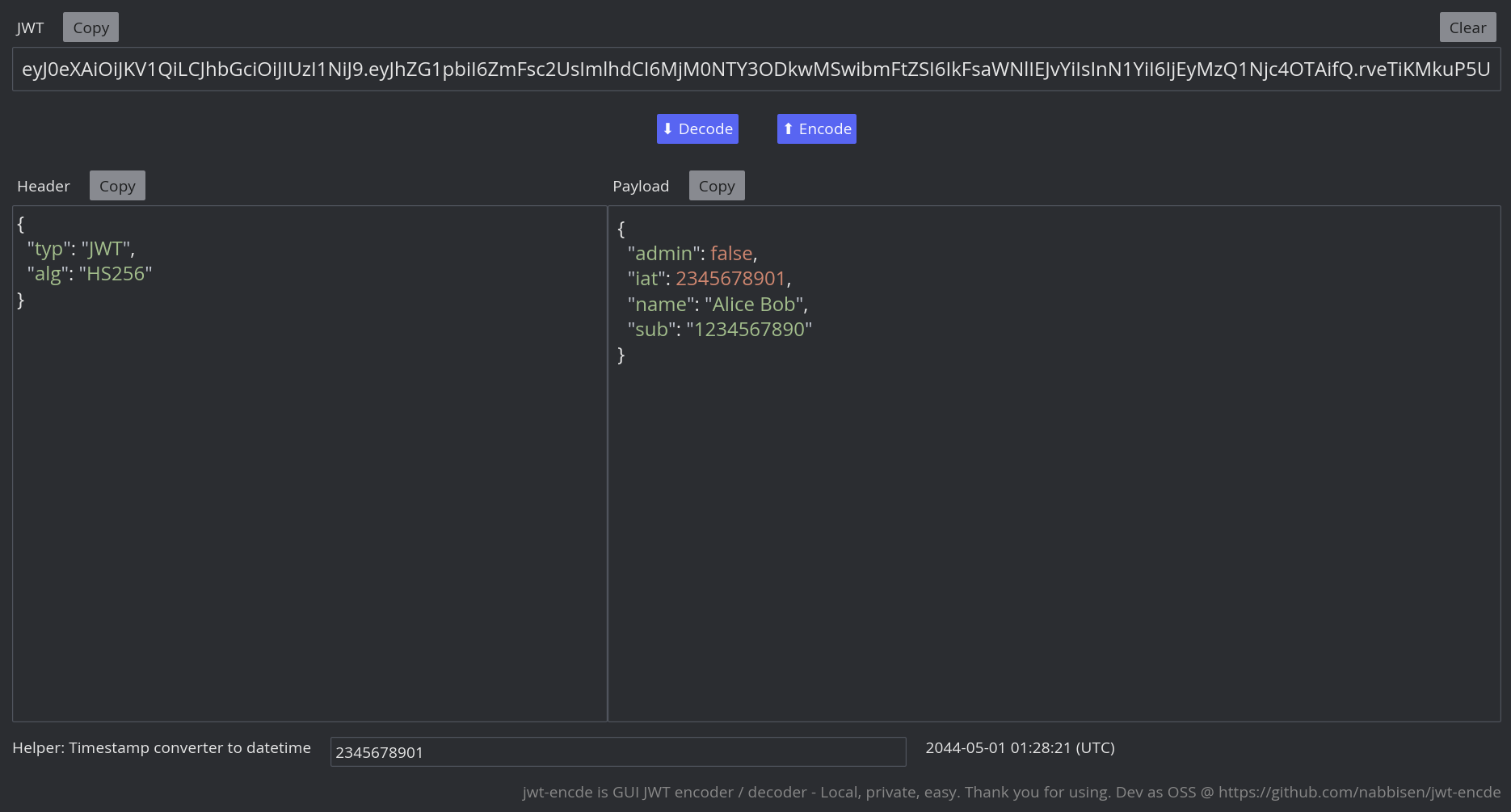Copy the JWT token string

pyautogui.click(x=90, y=27)
